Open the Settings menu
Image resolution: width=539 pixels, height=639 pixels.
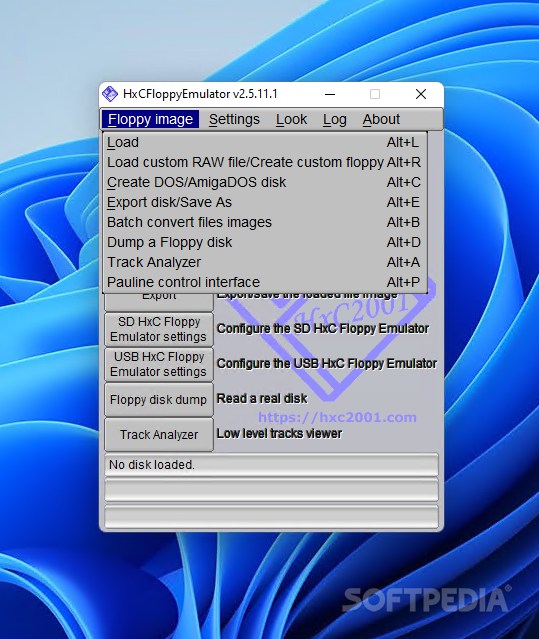[234, 119]
